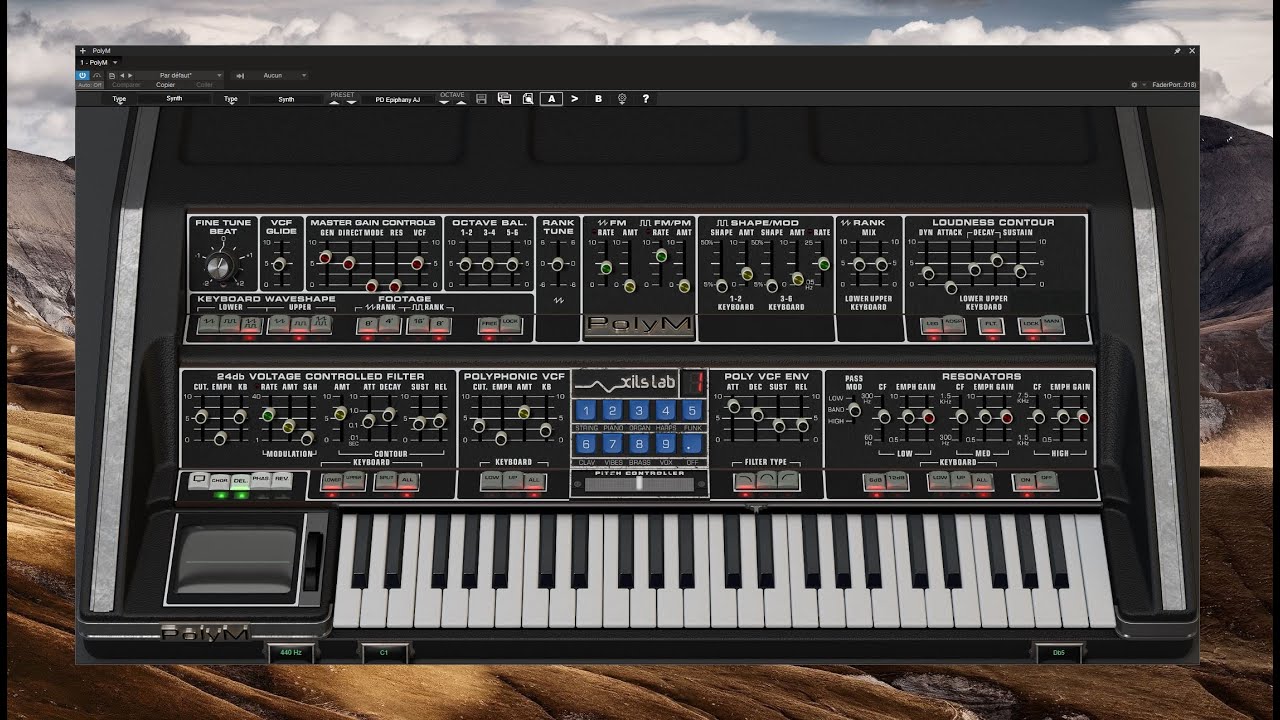Toggle the plugin power button
The height and width of the screenshot is (720, 1280).
[x=83, y=75]
